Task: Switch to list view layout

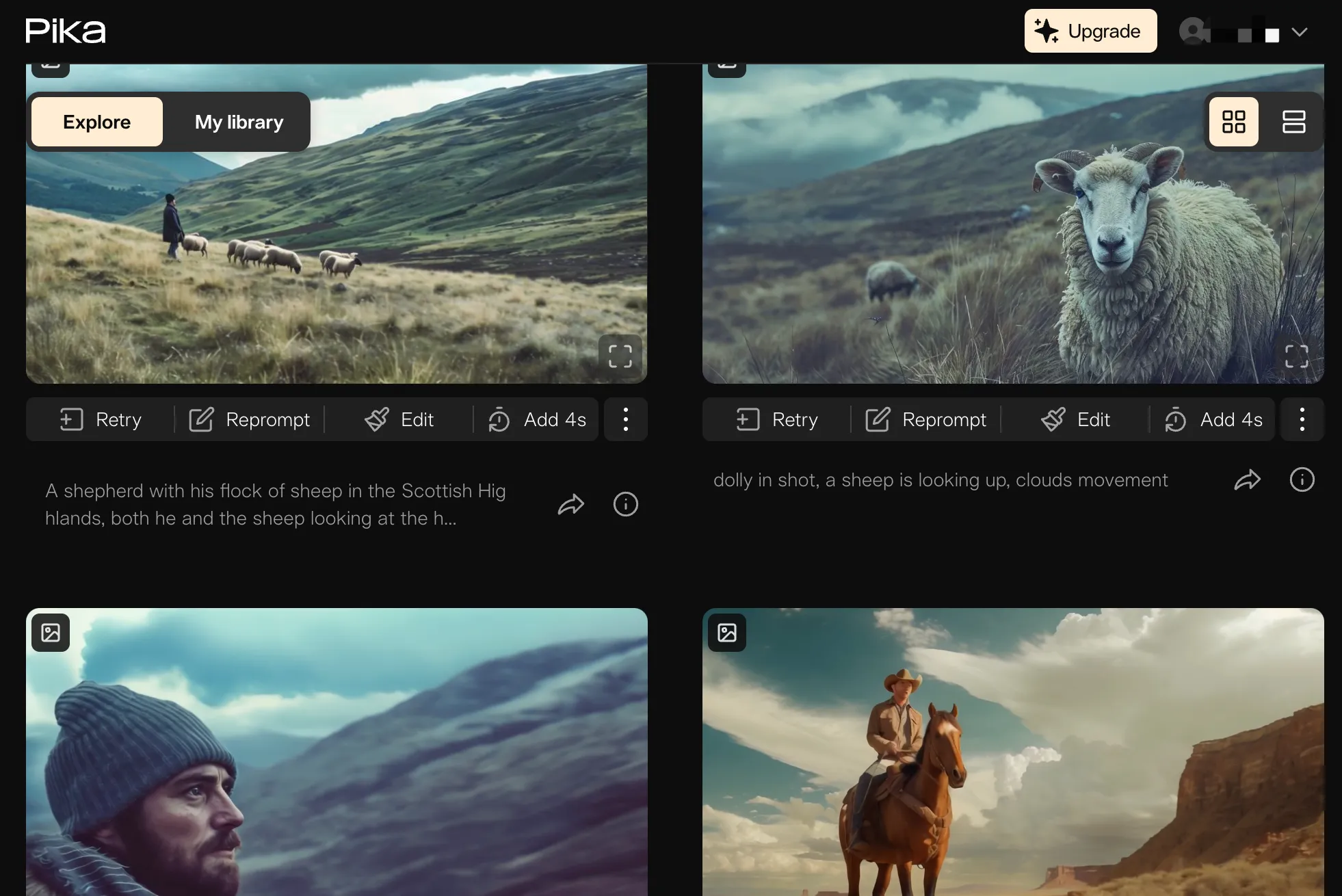Action: click(x=1293, y=122)
